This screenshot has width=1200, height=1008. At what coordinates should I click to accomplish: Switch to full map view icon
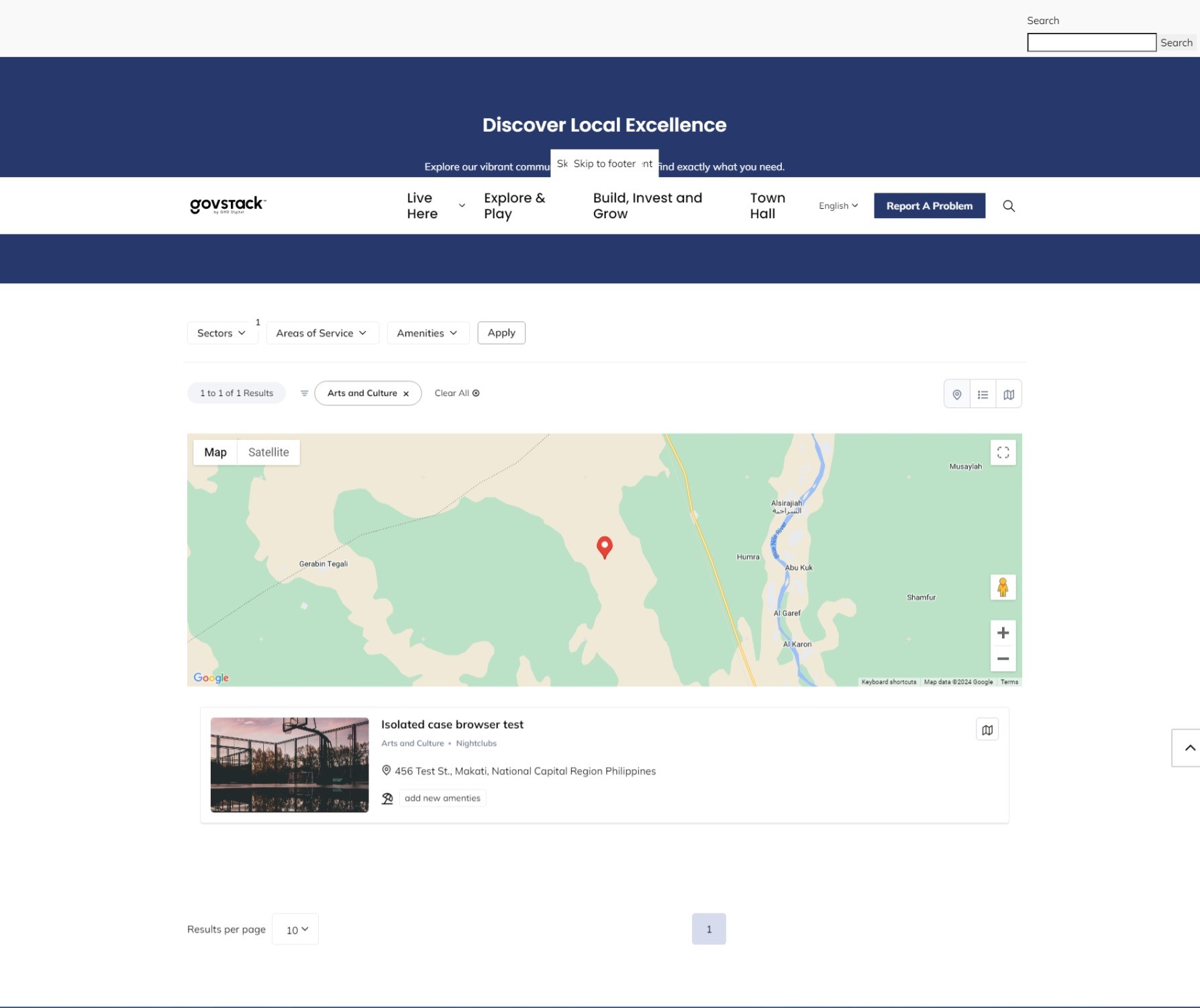(1008, 394)
